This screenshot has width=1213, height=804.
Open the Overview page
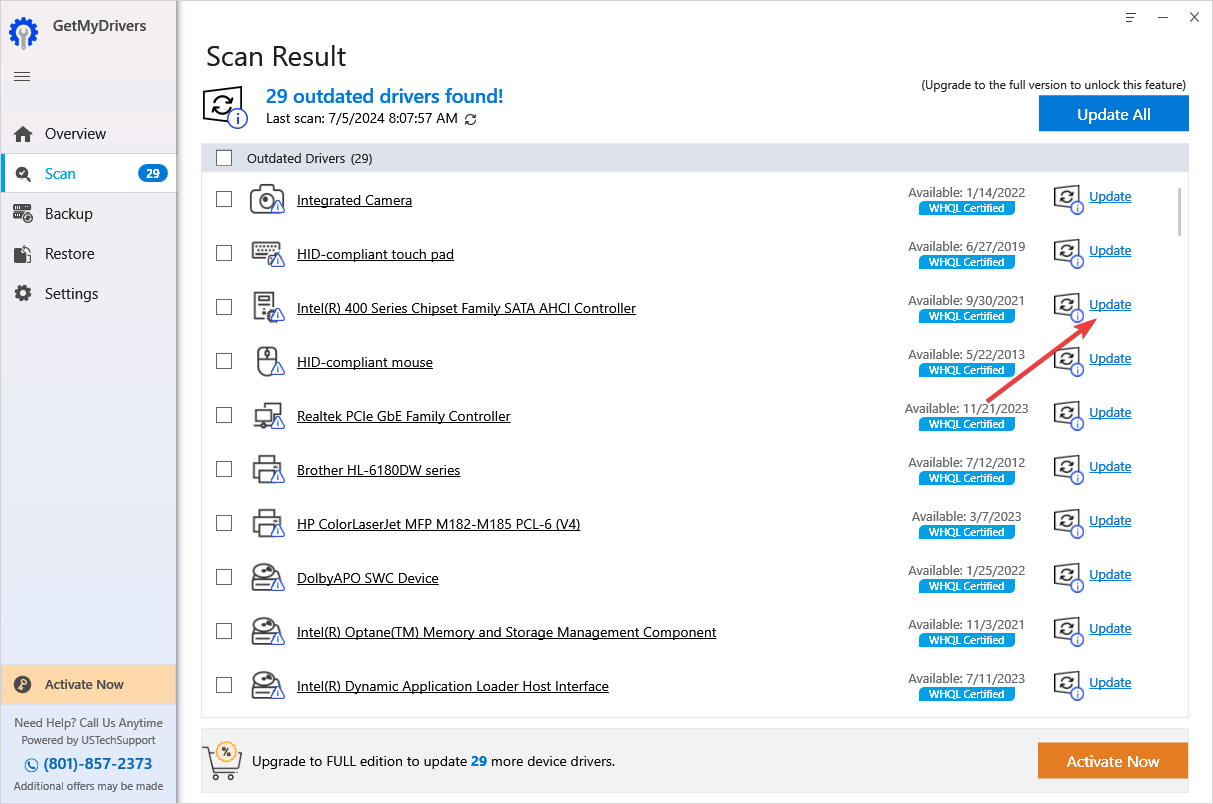tap(88, 134)
